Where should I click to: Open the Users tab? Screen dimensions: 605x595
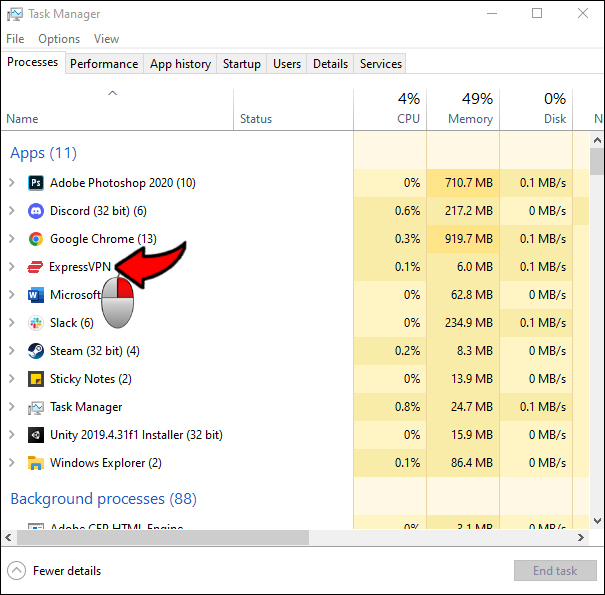click(287, 64)
